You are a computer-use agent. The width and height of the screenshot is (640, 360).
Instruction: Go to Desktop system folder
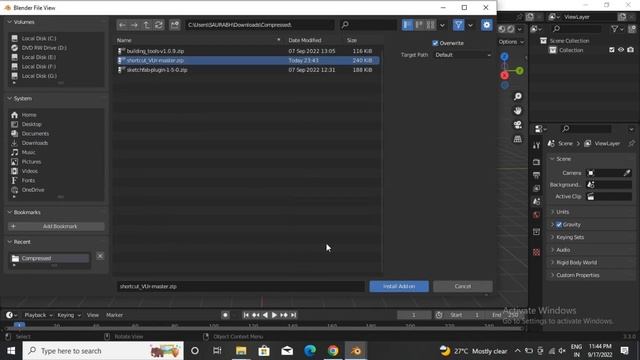click(31, 124)
